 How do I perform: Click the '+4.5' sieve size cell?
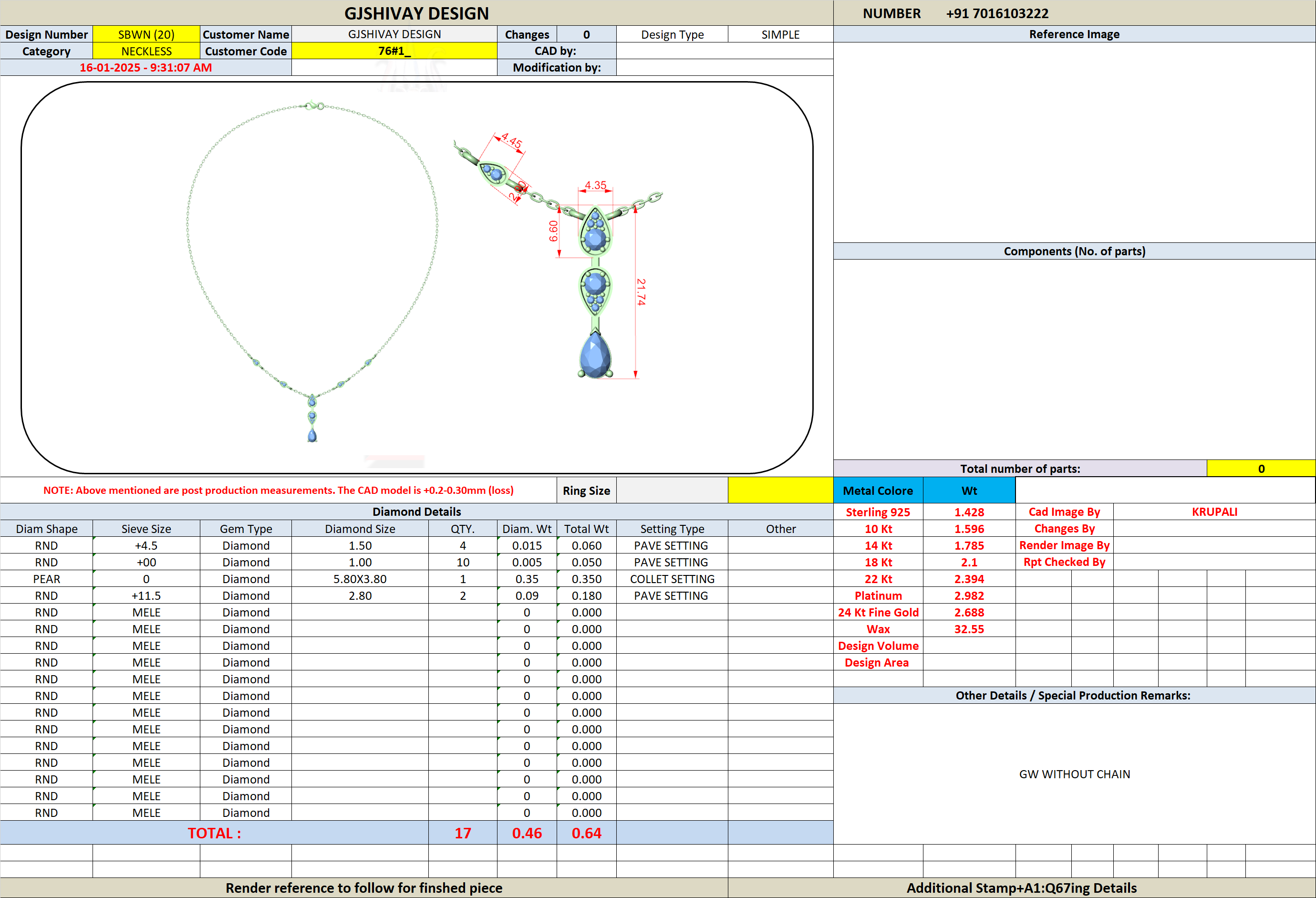pos(146,545)
